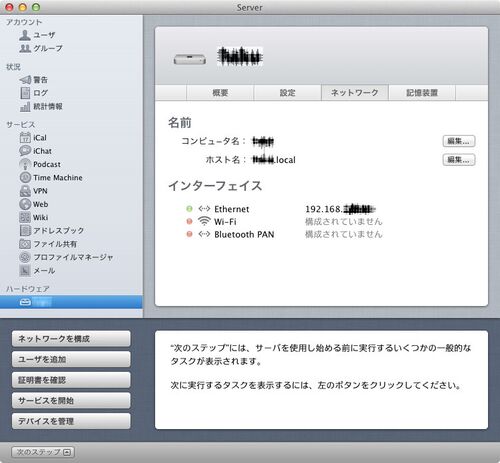Click the ハードウェア section header
500x463 pixels.
coord(27,289)
